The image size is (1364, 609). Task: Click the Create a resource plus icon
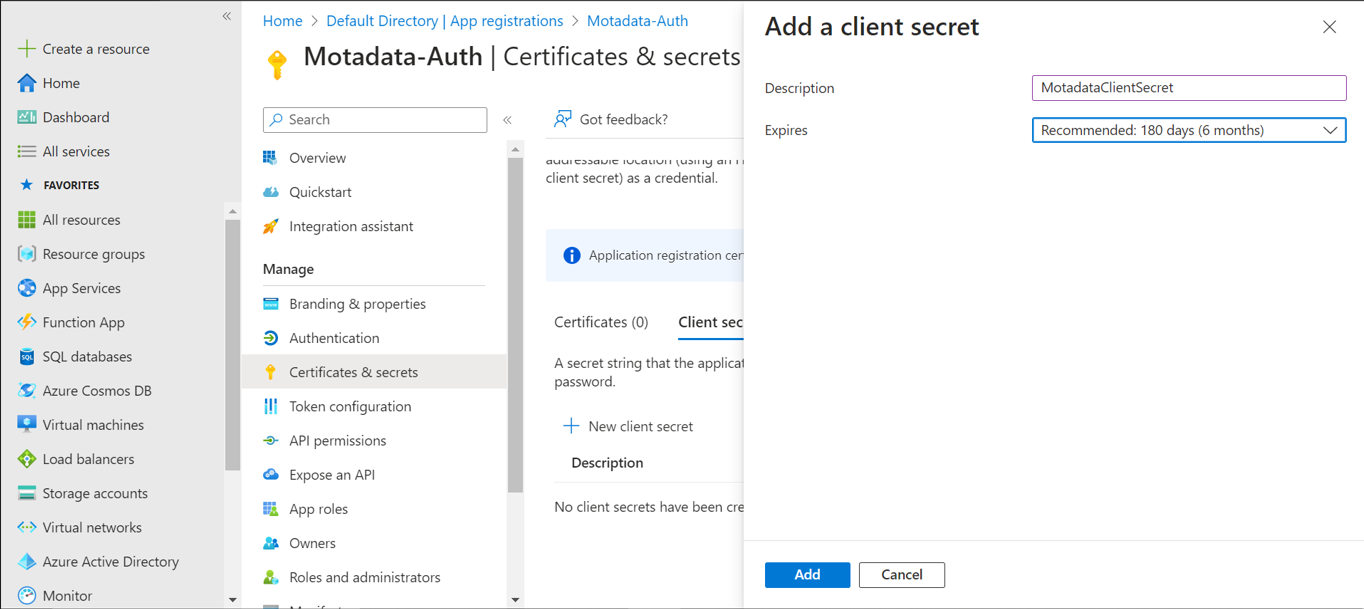tap(27, 48)
